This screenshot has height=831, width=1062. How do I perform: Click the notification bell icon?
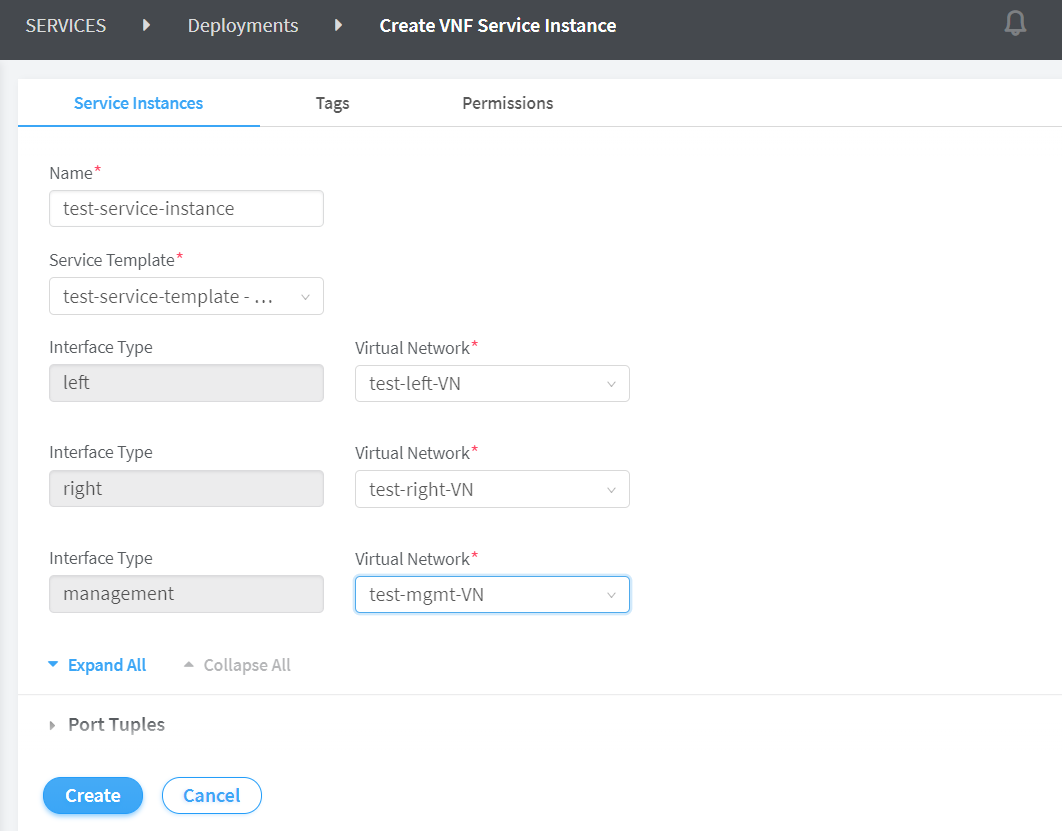(x=1015, y=24)
